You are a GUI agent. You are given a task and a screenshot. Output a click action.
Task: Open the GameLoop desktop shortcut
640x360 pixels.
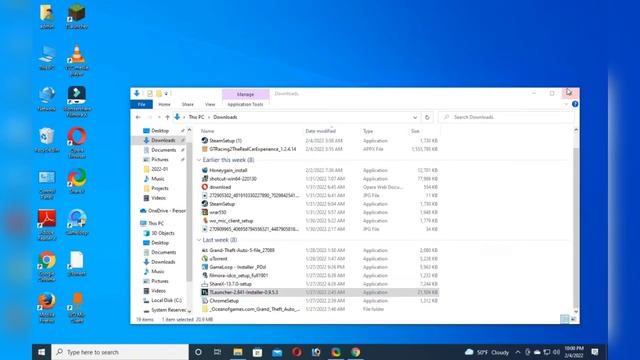click(77, 222)
